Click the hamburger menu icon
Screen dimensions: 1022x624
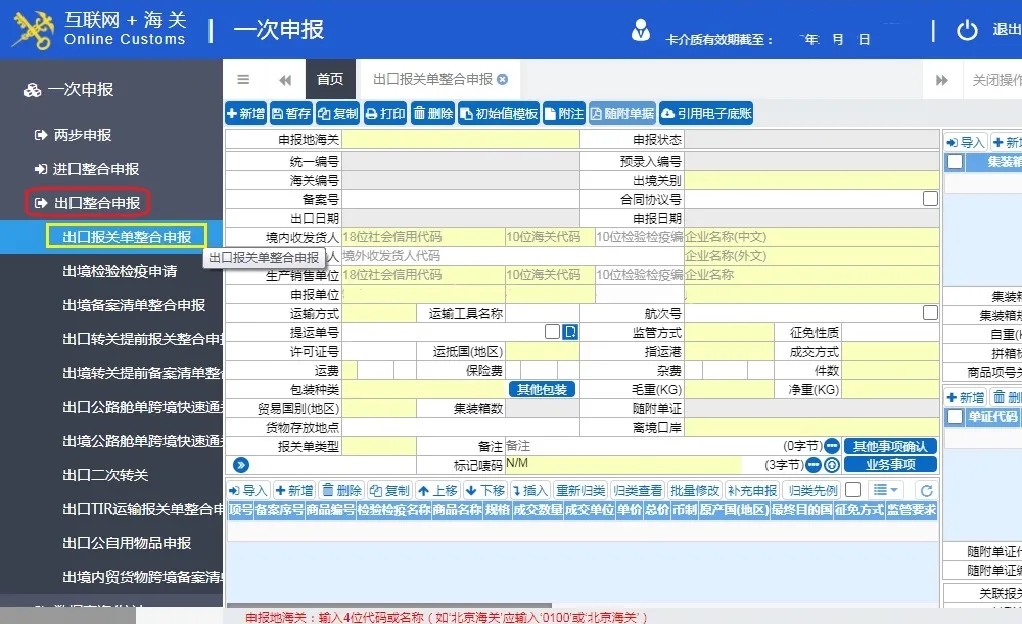[x=243, y=80]
